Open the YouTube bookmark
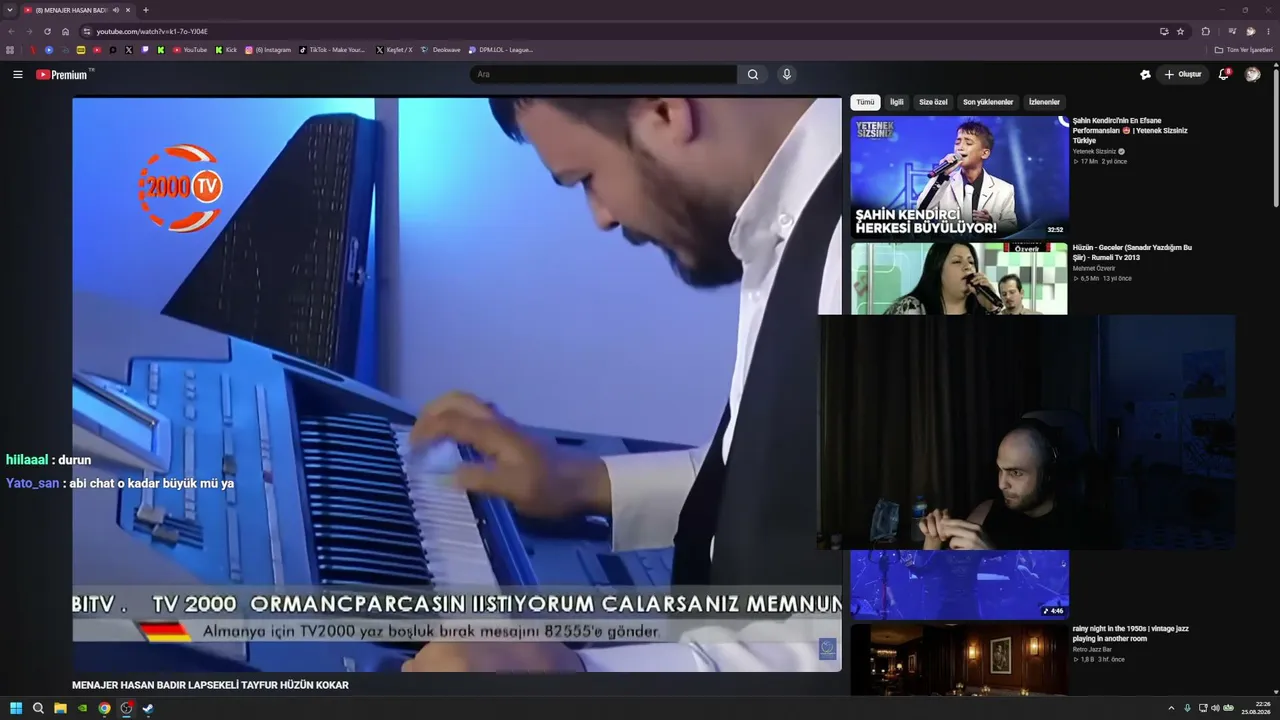Screen dimensions: 1280x720 pyautogui.click(x=190, y=49)
